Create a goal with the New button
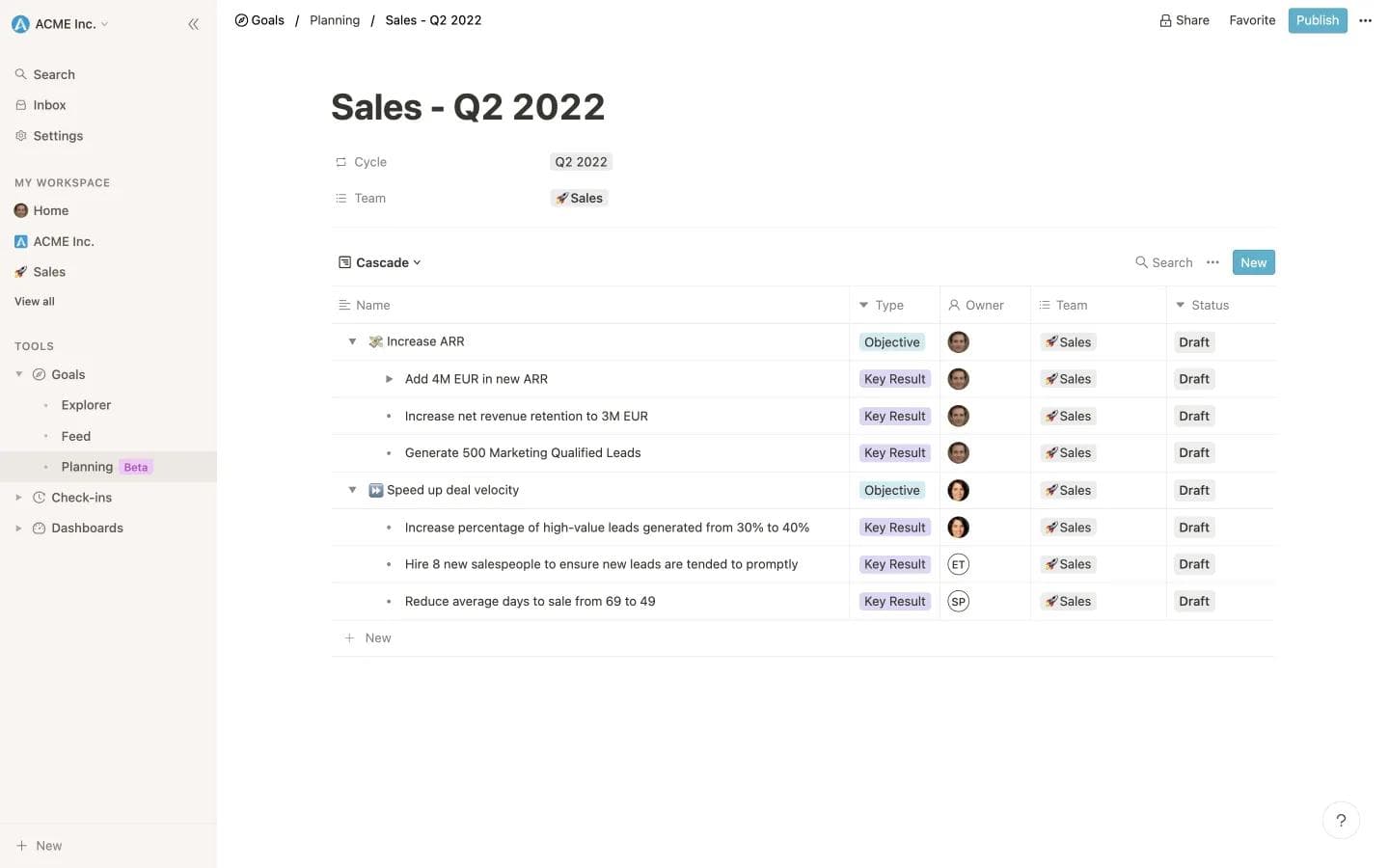This screenshot has width=1389, height=868. coord(1253,261)
